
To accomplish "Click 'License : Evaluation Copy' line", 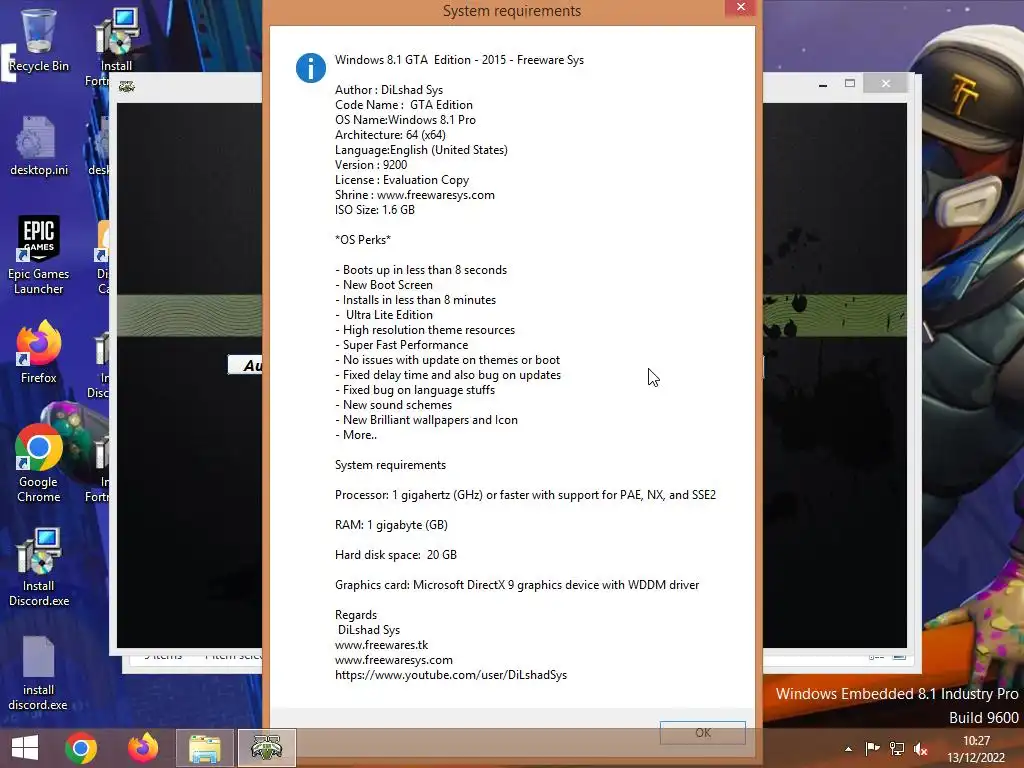I will (x=402, y=180).
